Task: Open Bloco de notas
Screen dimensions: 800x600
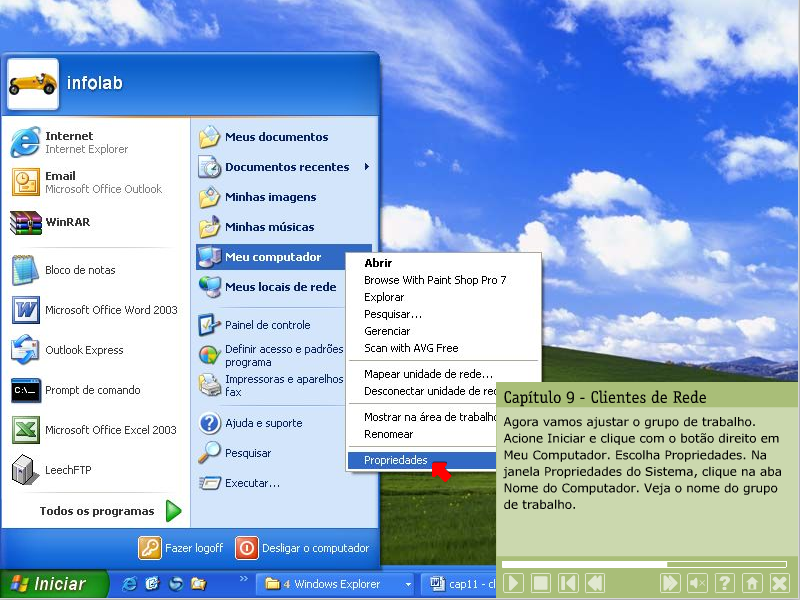Action: (79, 270)
